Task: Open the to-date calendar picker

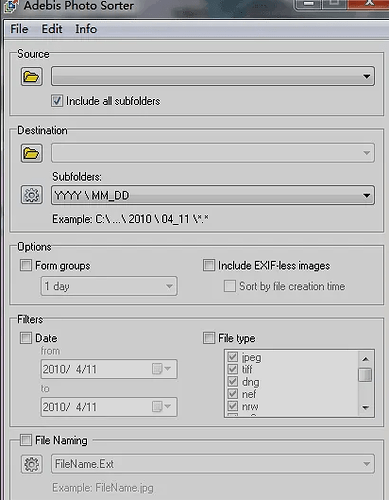Action: [161, 406]
